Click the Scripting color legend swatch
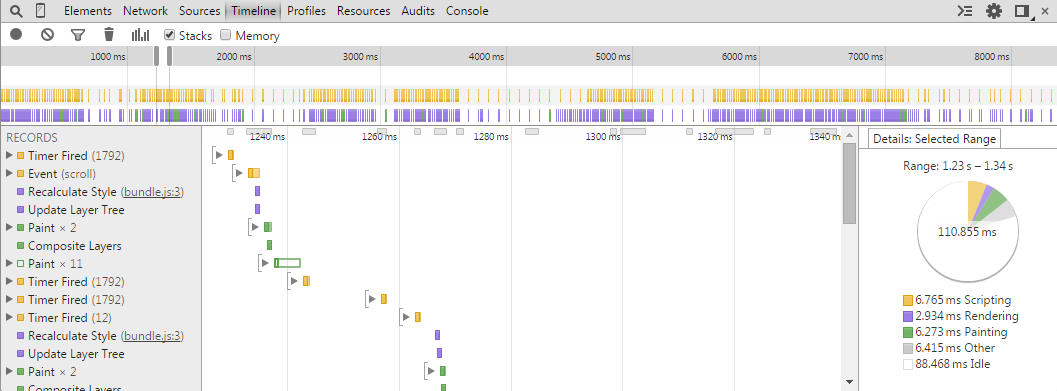Viewport: 1057px width, 391px height. pos(908,300)
